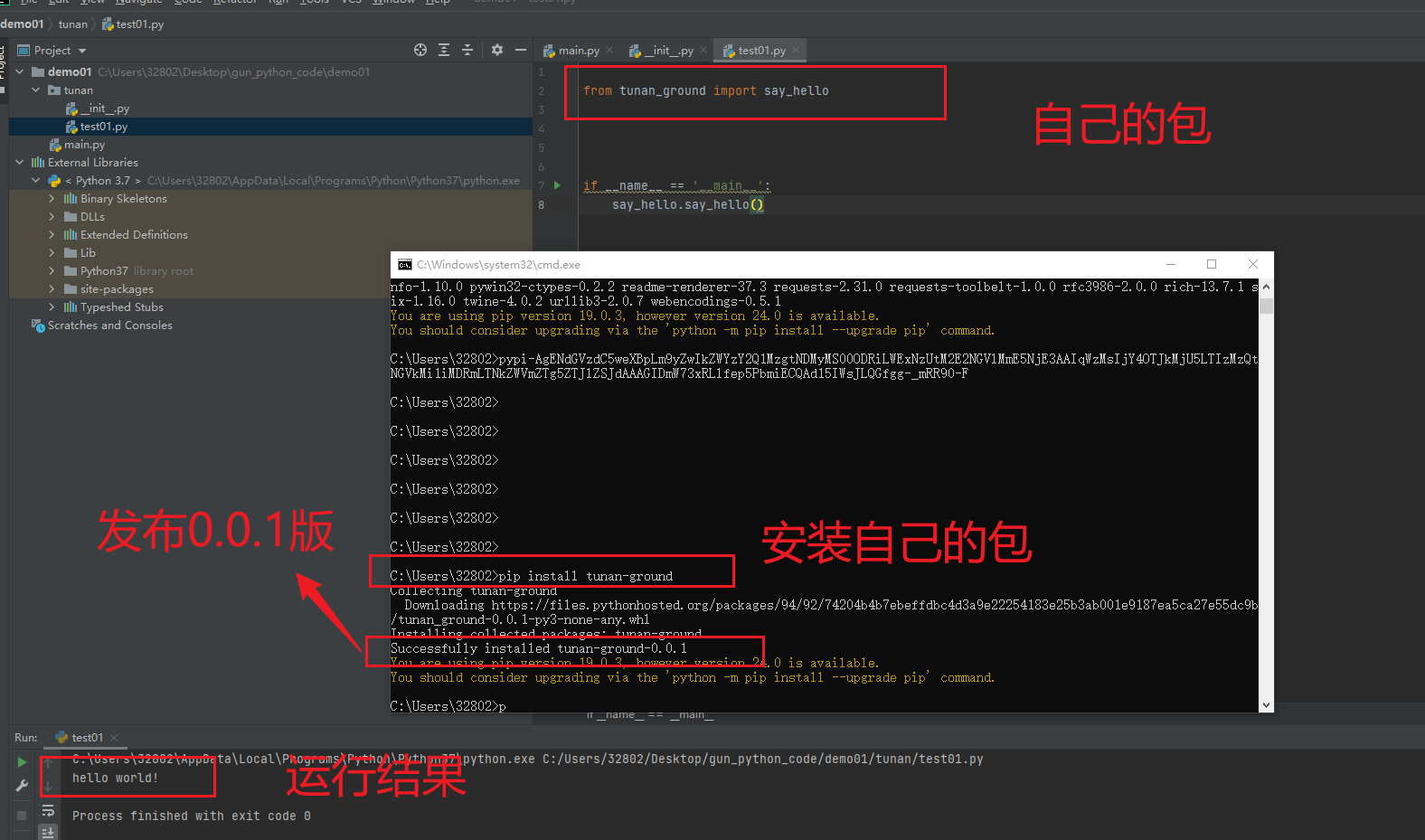The height and width of the screenshot is (840, 1425).
Task: Expand the Binary Skeletons node
Action: pos(52,199)
